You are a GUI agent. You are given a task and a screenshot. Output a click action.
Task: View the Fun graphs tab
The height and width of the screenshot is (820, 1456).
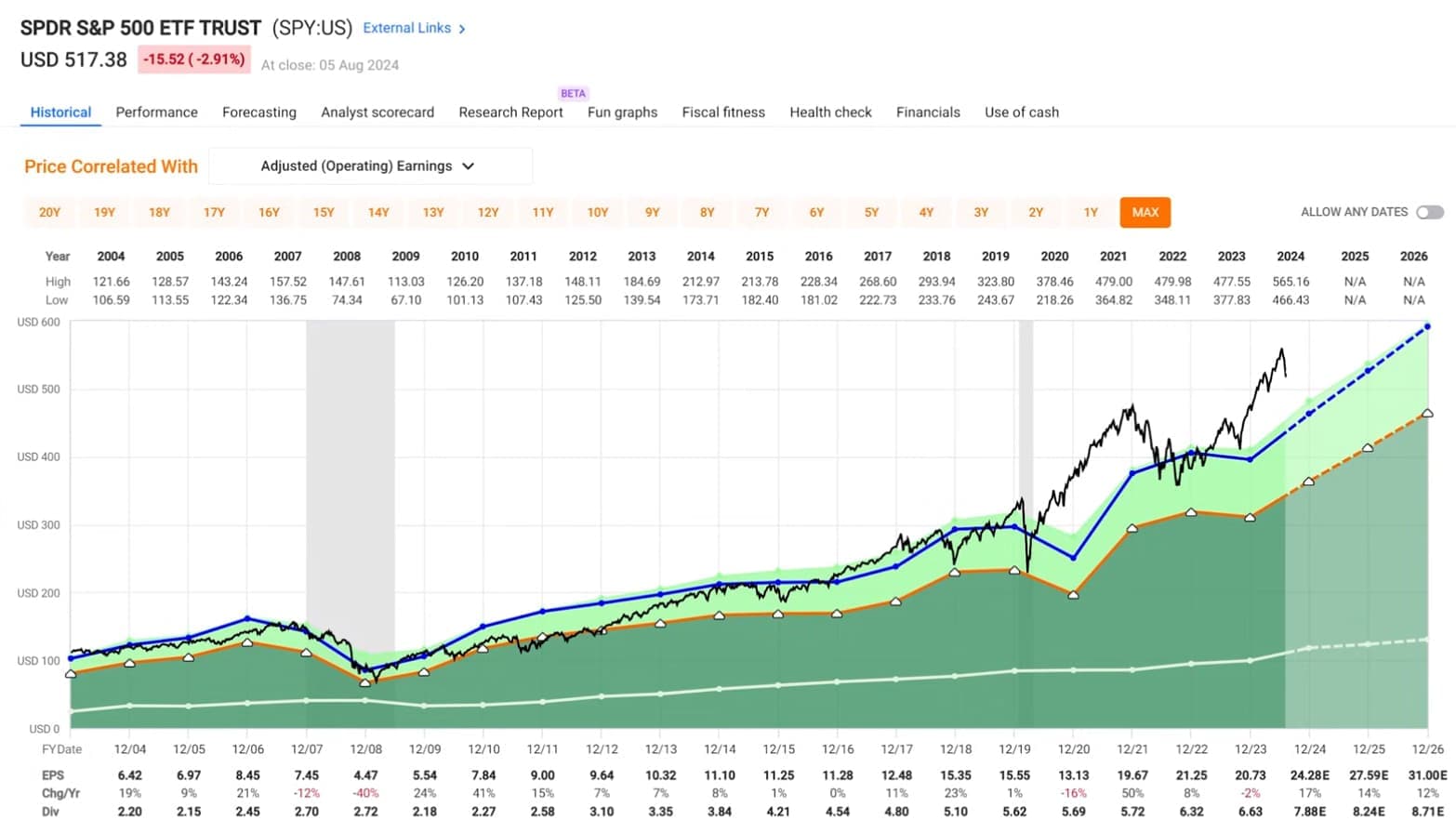click(622, 112)
